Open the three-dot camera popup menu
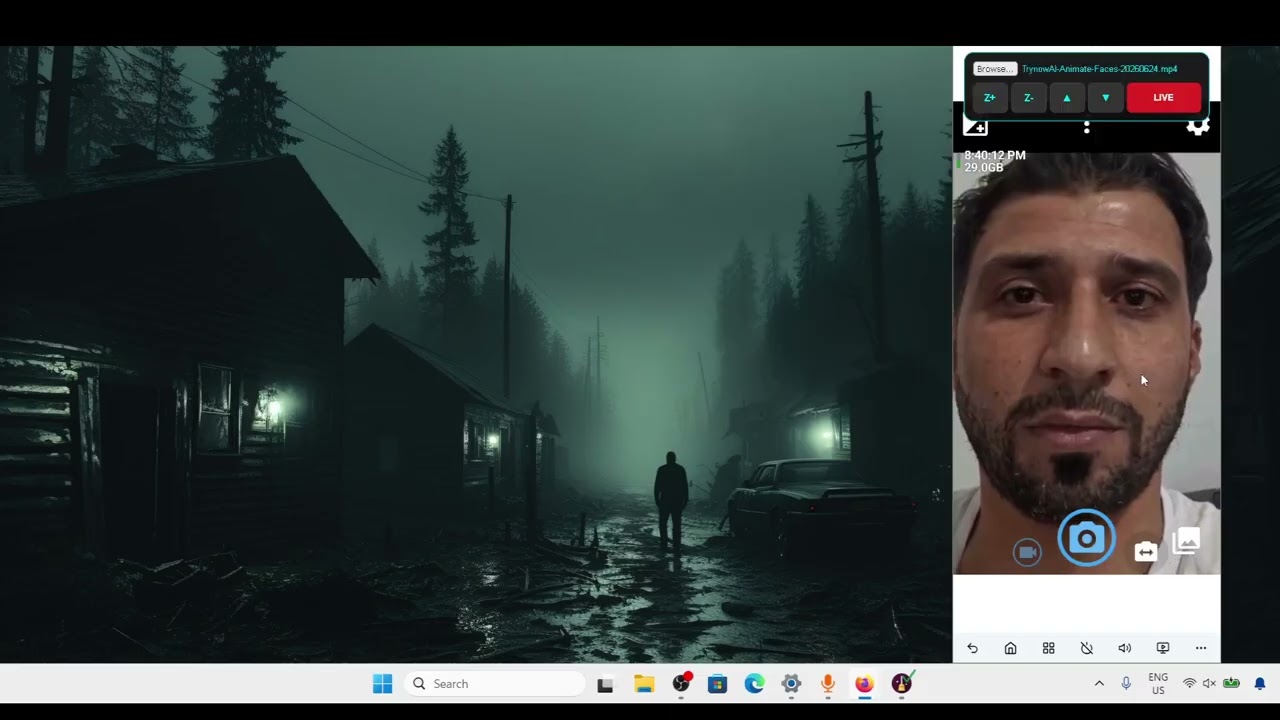The width and height of the screenshot is (1280, 720). (x=1087, y=127)
